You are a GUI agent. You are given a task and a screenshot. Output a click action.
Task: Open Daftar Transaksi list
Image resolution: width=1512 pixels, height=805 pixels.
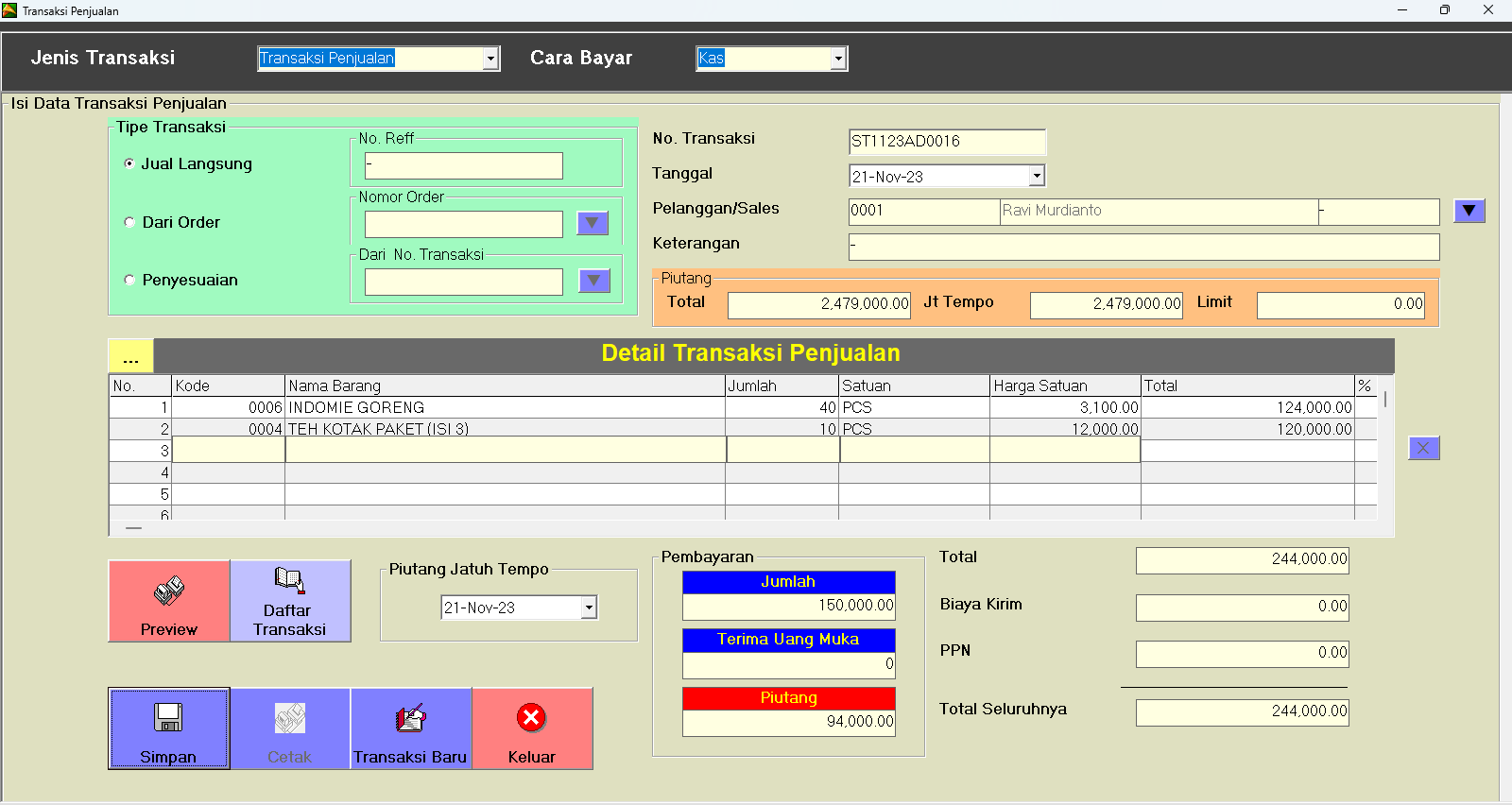tap(290, 601)
